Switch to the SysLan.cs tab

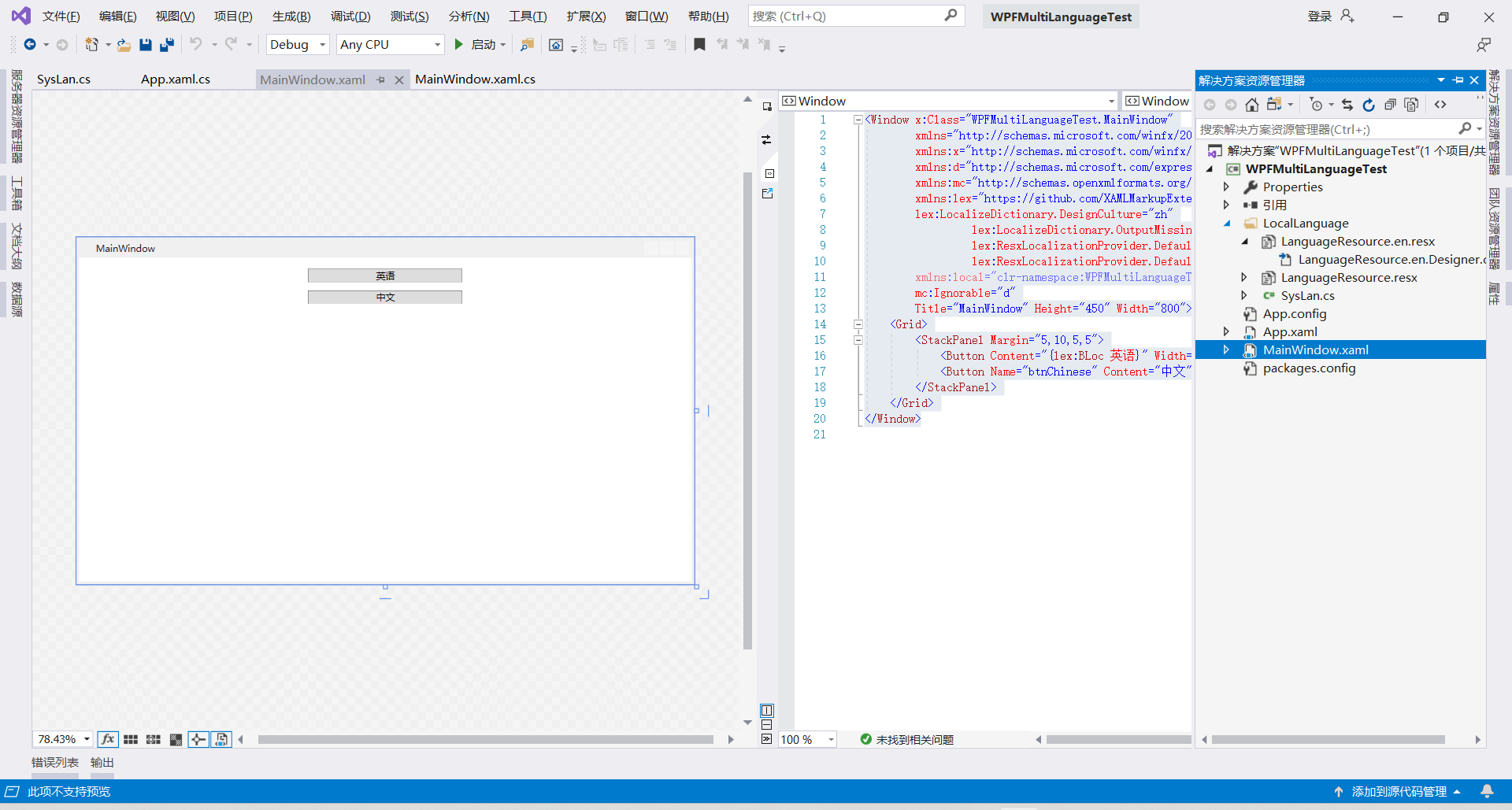pos(64,80)
